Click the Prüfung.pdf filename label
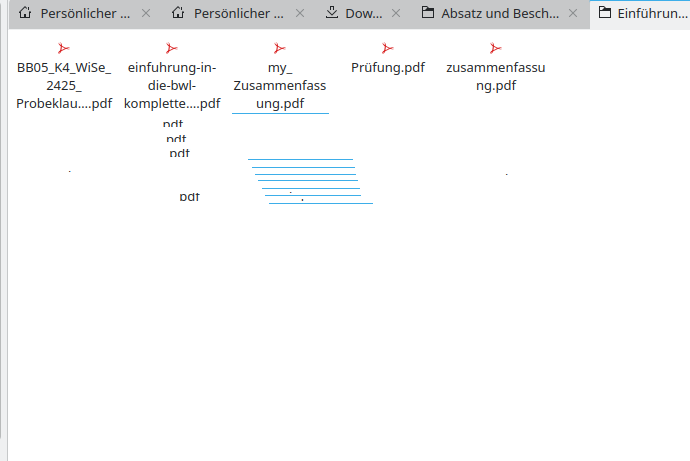Viewport: 690px width, 461px height. (388, 68)
